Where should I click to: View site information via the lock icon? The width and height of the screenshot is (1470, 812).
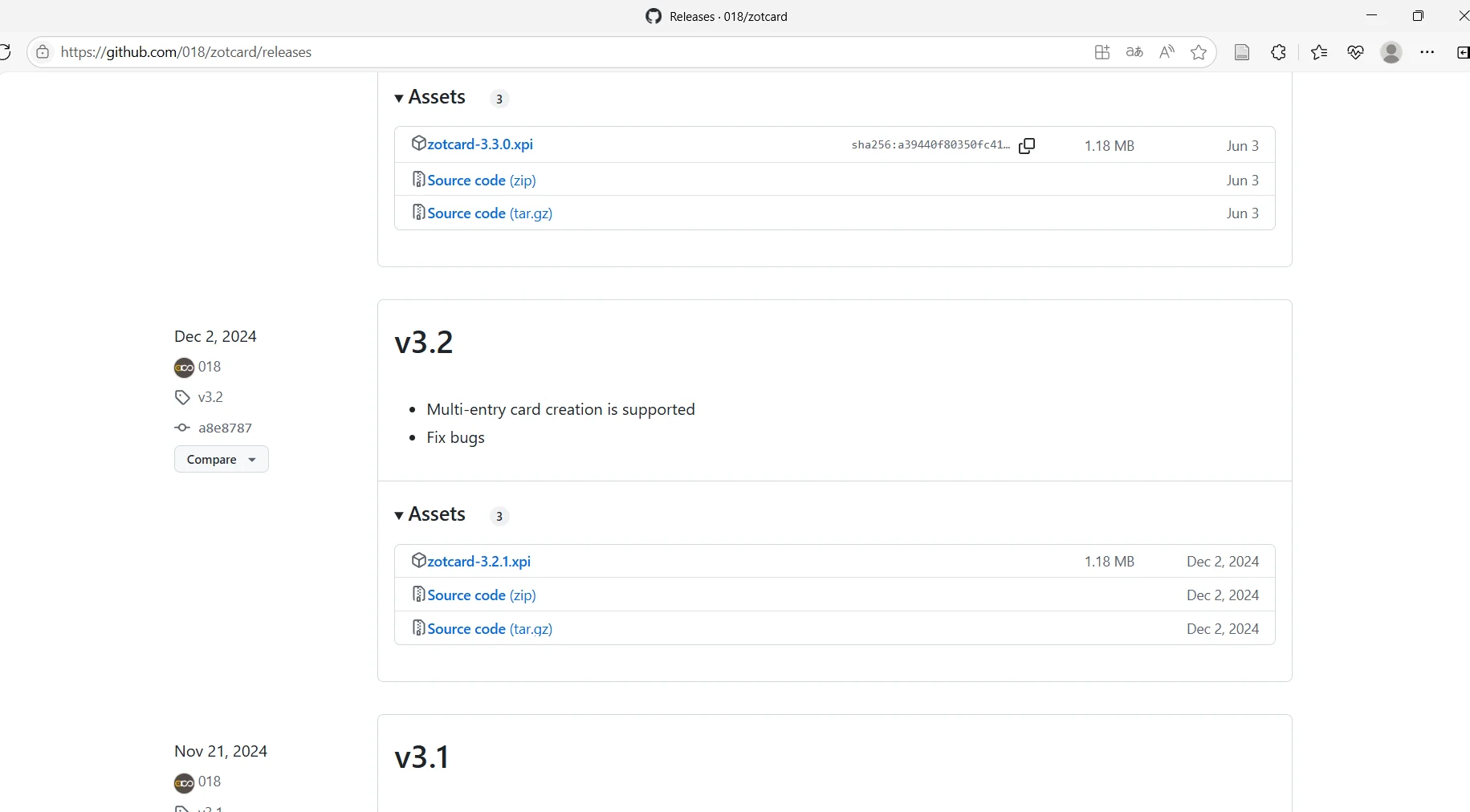point(43,52)
